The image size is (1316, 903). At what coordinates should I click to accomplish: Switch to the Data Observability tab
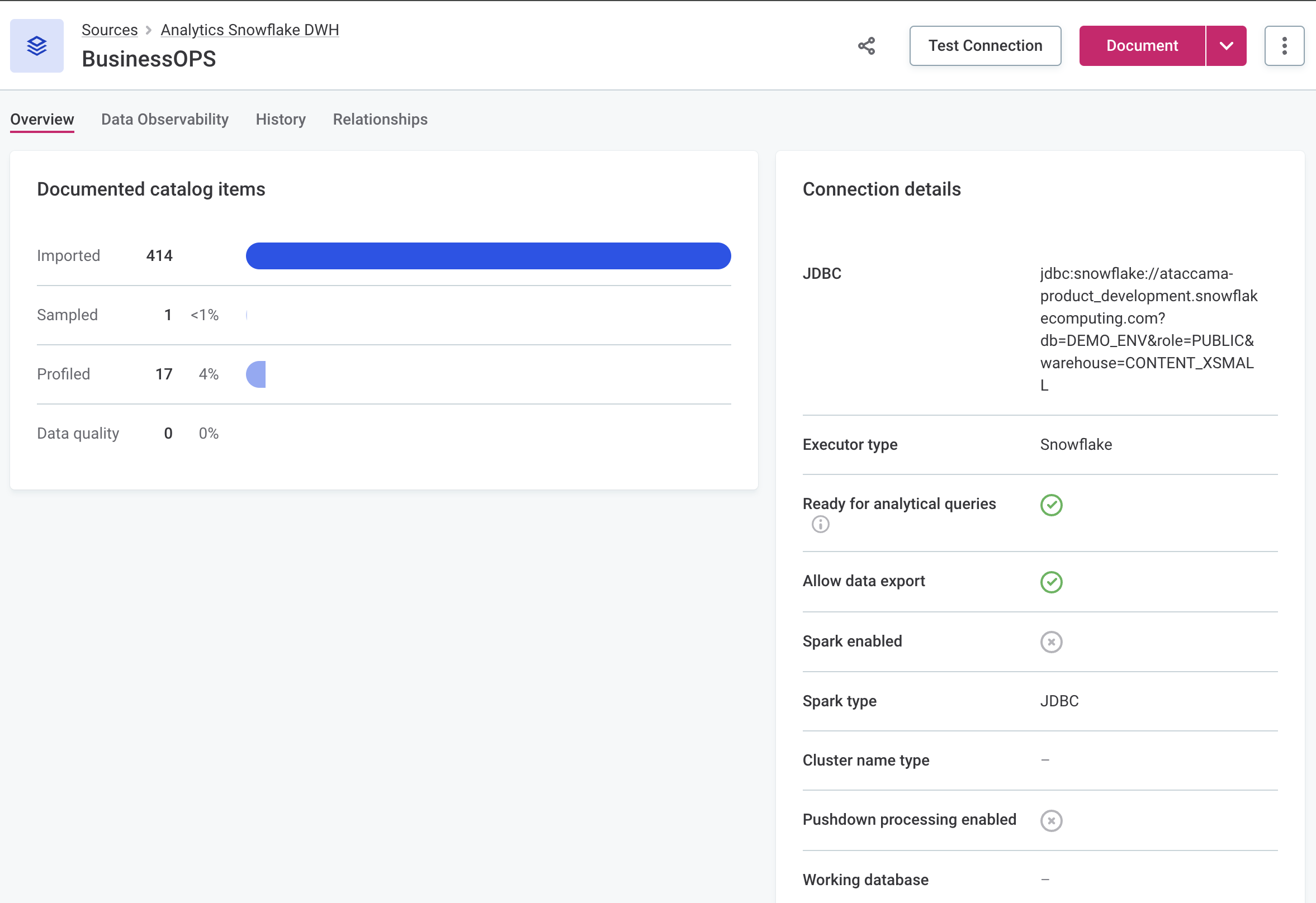[x=164, y=120]
